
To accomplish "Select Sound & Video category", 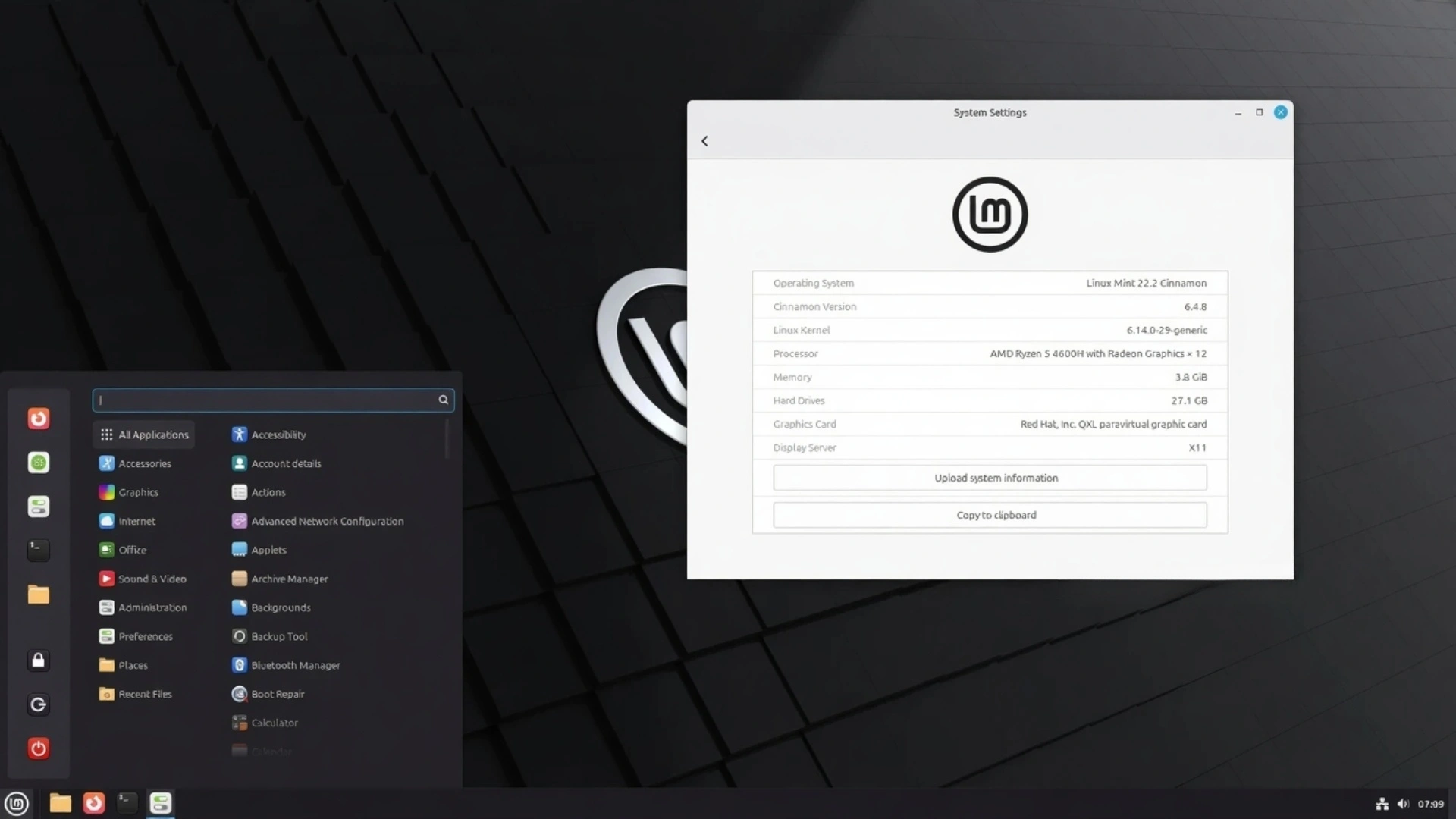I will [x=143, y=579].
